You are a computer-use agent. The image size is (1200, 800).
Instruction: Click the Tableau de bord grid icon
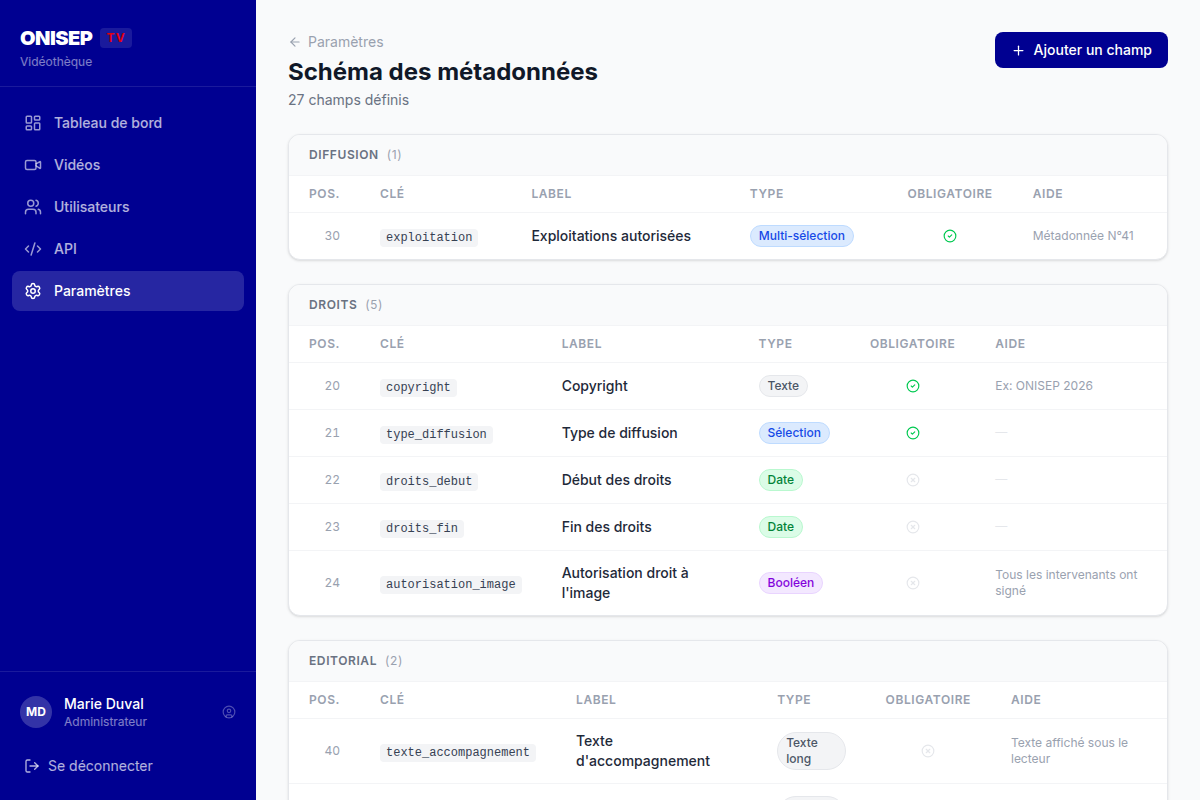click(33, 123)
